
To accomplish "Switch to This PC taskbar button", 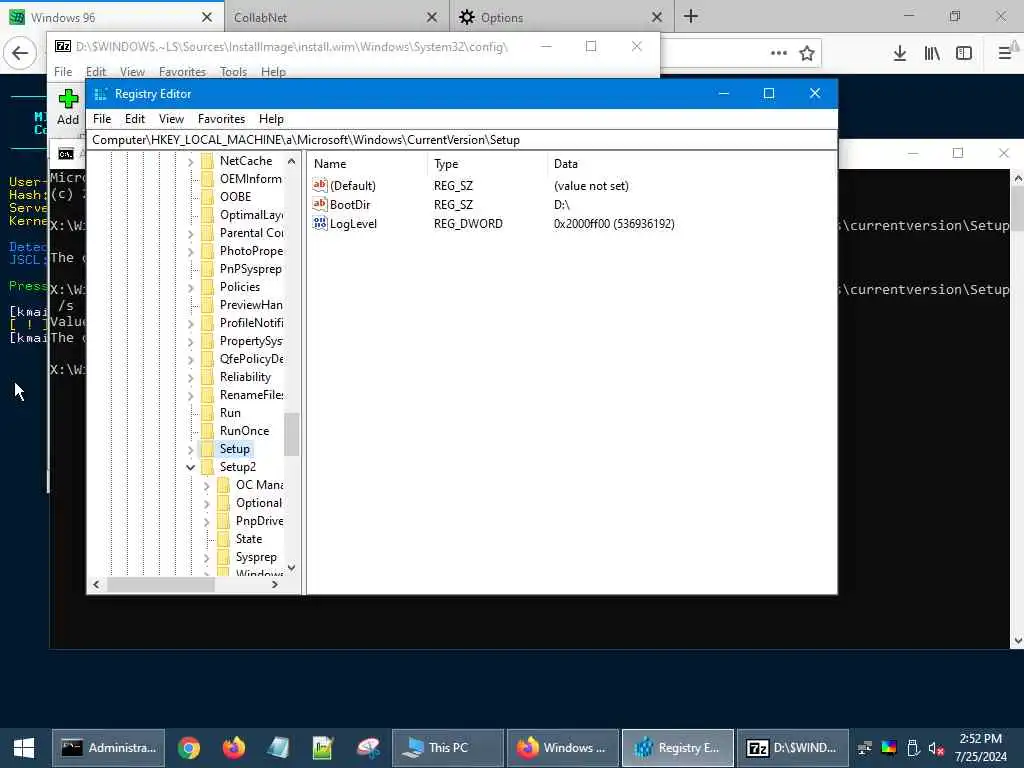I will 448,748.
